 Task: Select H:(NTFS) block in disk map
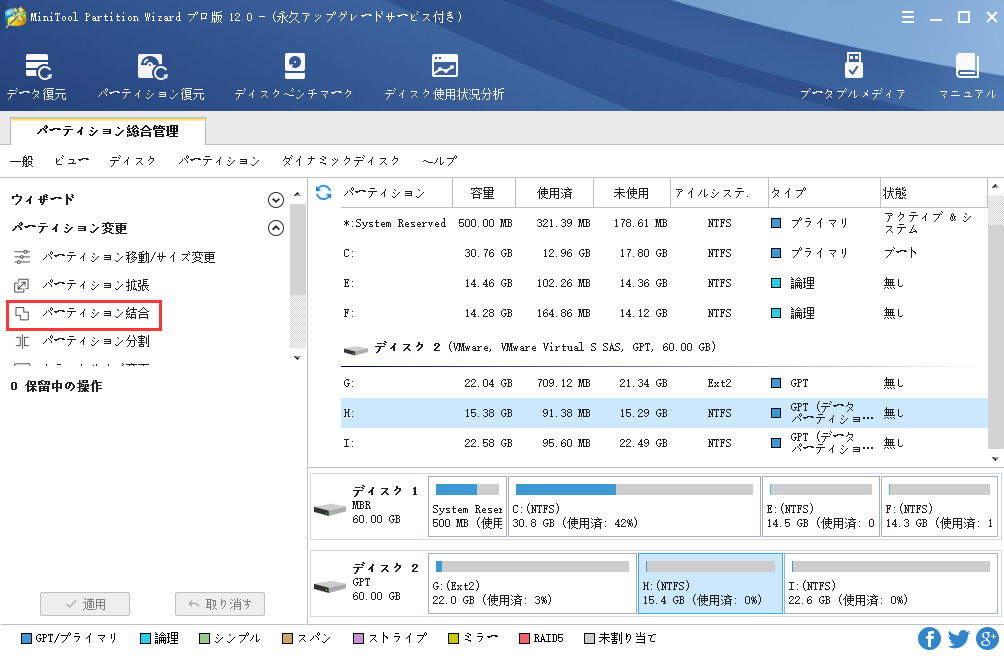click(710, 583)
